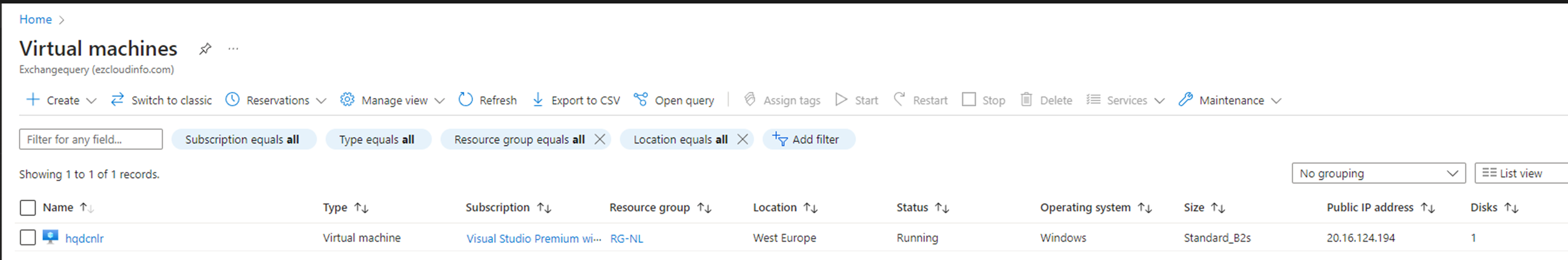Check the box for the hqdcnlr row
Screen dimensions: 1568x260
28,238
